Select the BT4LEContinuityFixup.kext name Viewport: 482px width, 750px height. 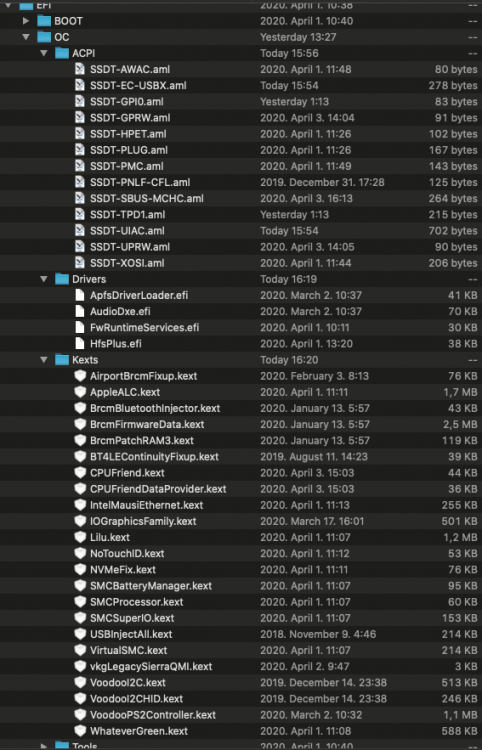tap(154, 456)
